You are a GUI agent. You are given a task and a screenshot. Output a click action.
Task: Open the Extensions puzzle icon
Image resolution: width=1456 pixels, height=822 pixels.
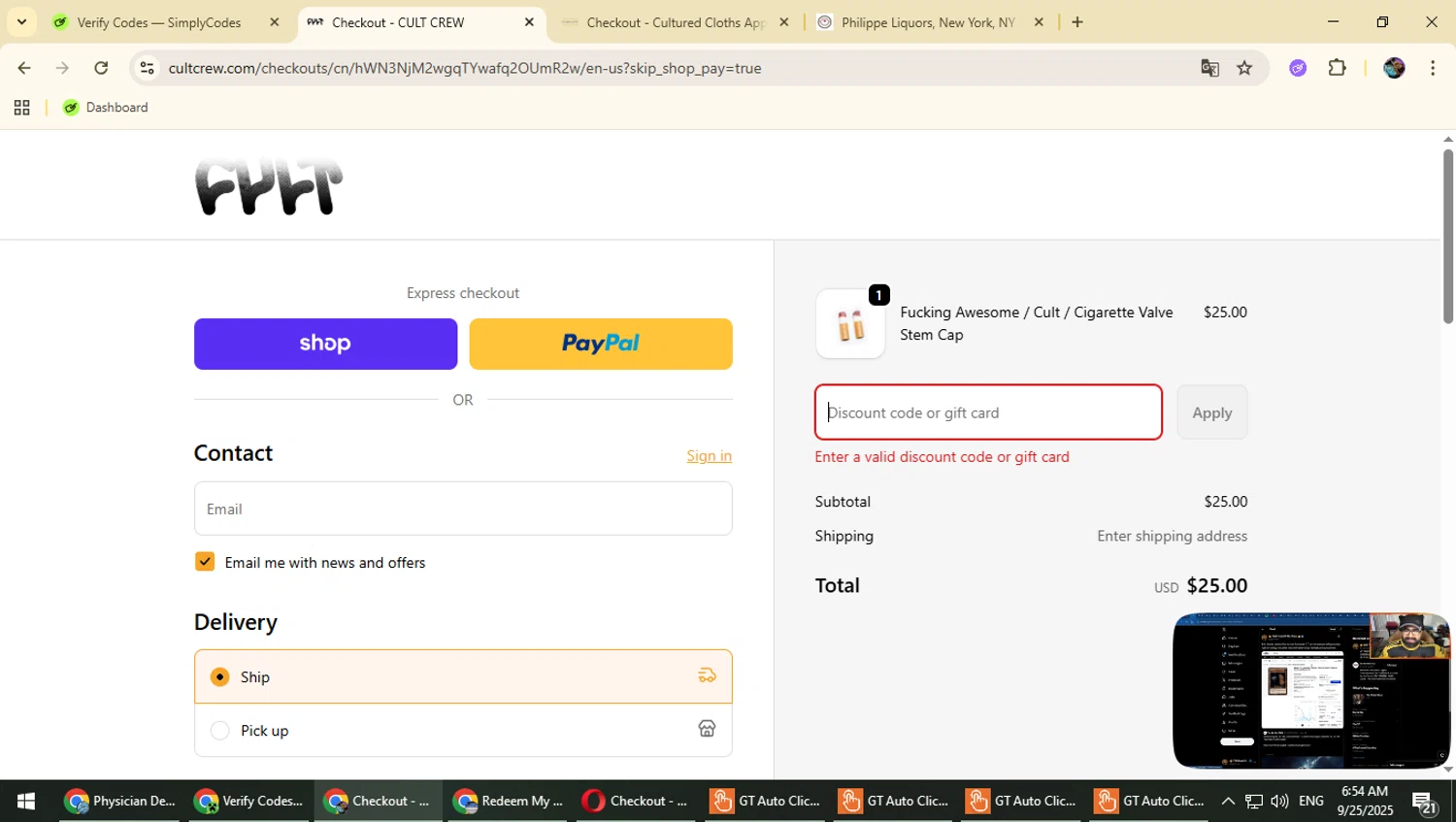(x=1337, y=68)
